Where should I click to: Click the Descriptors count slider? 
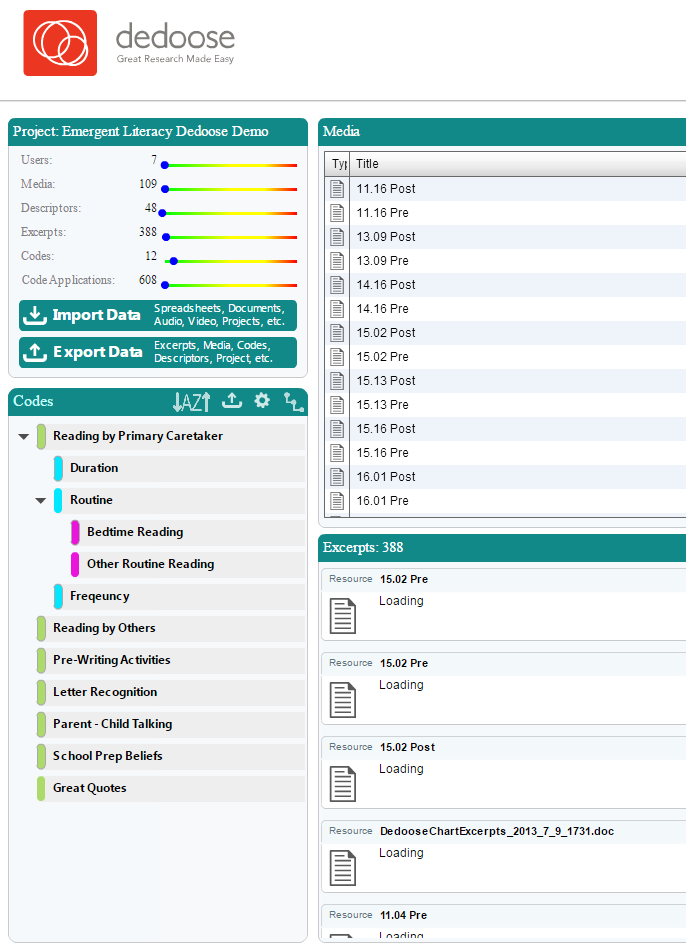[x=228, y=213]
